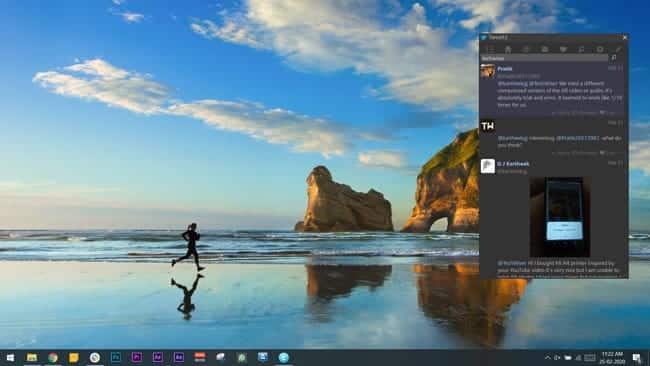The height and width of the screenshot is (366, 650).
Task: Click the search icon beside the Notifications header
Action: pyautogui.click(x=614, y=58)
